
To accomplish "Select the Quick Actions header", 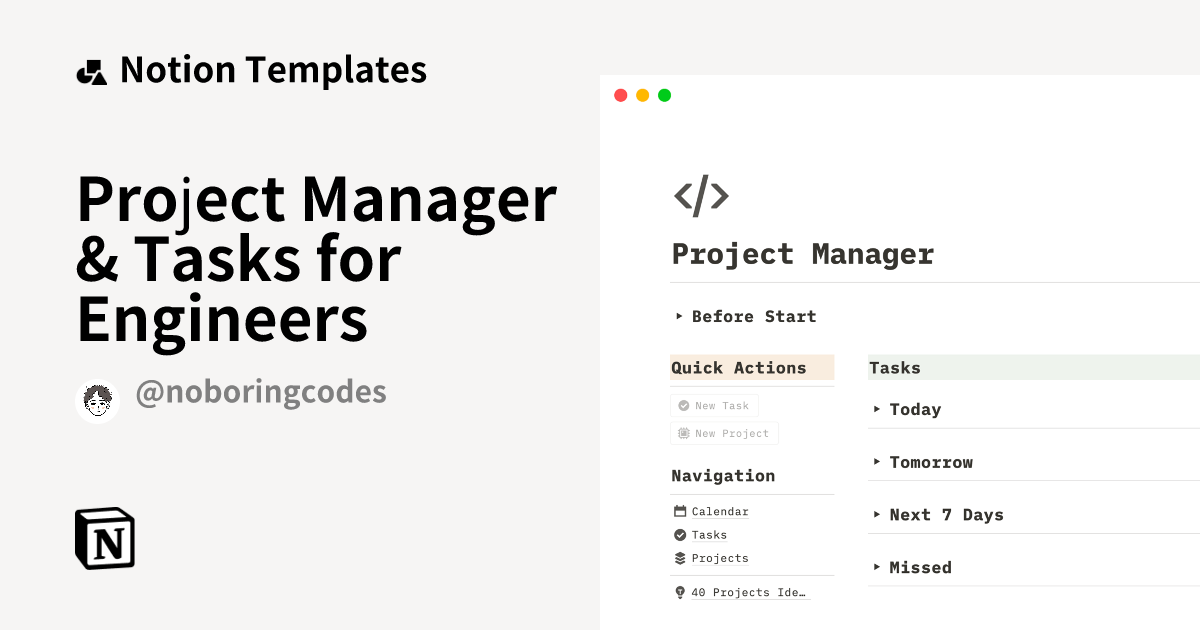I will point(738,368).
